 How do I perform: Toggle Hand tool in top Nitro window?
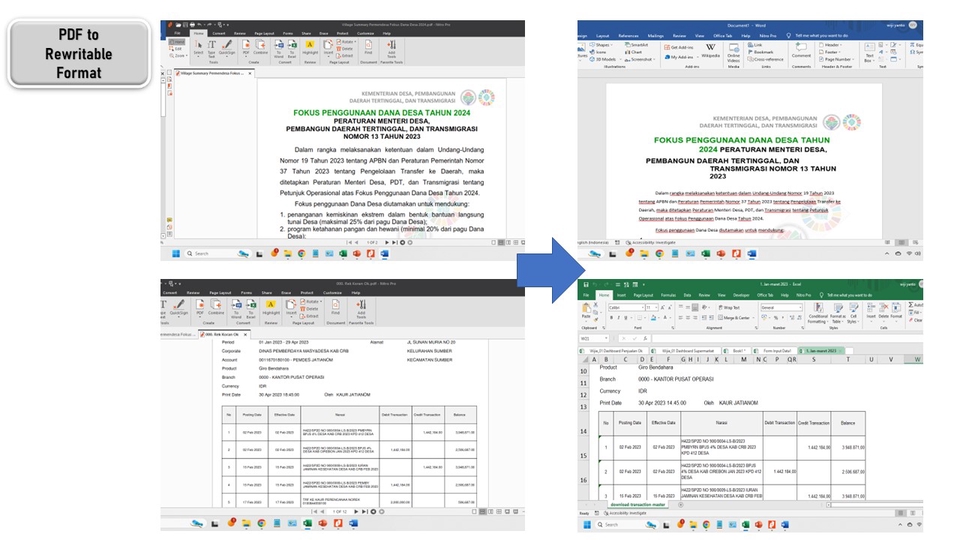[x=177, y=42]
